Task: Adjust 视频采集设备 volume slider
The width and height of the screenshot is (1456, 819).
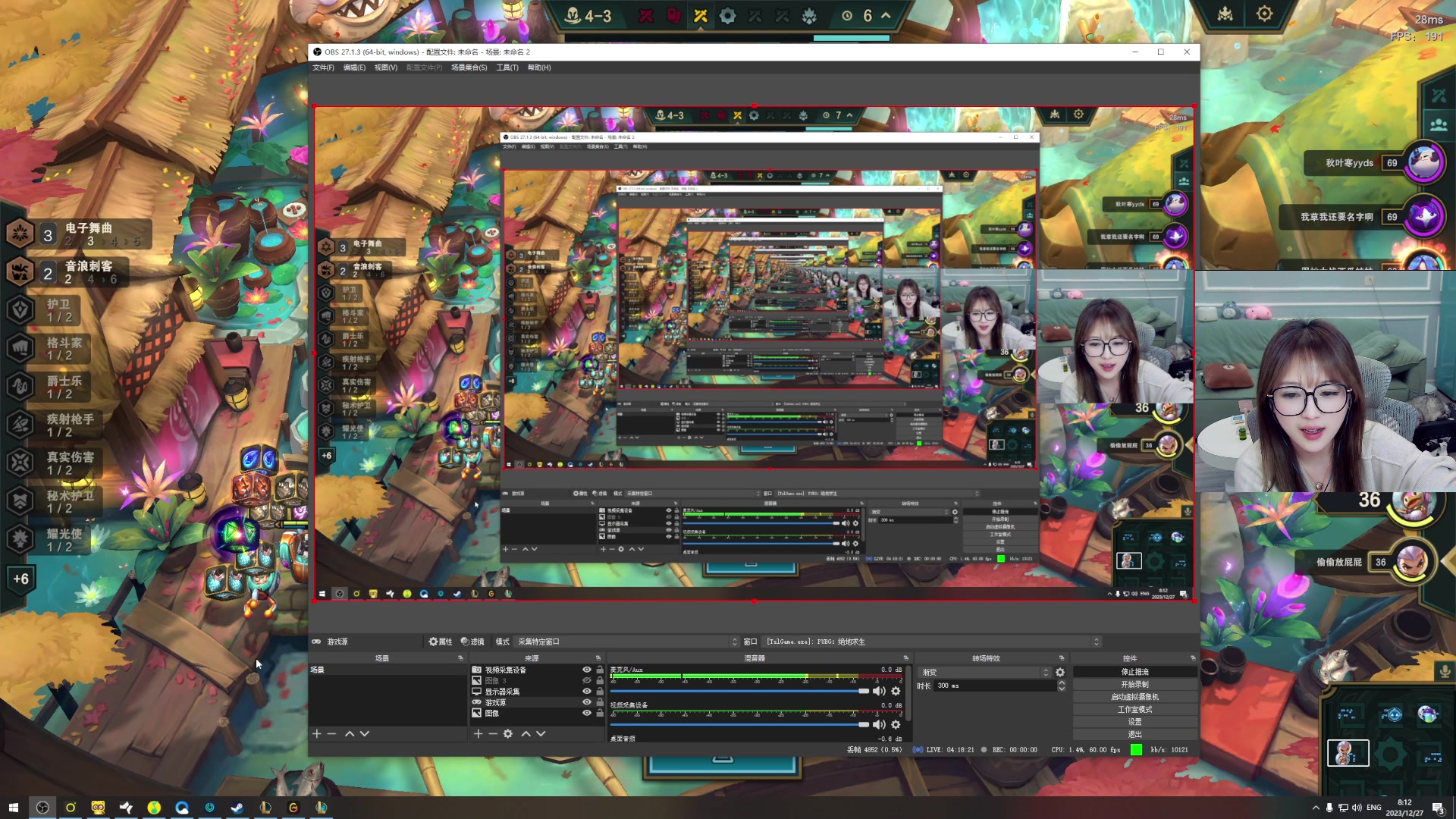Action: click(739, 724)
